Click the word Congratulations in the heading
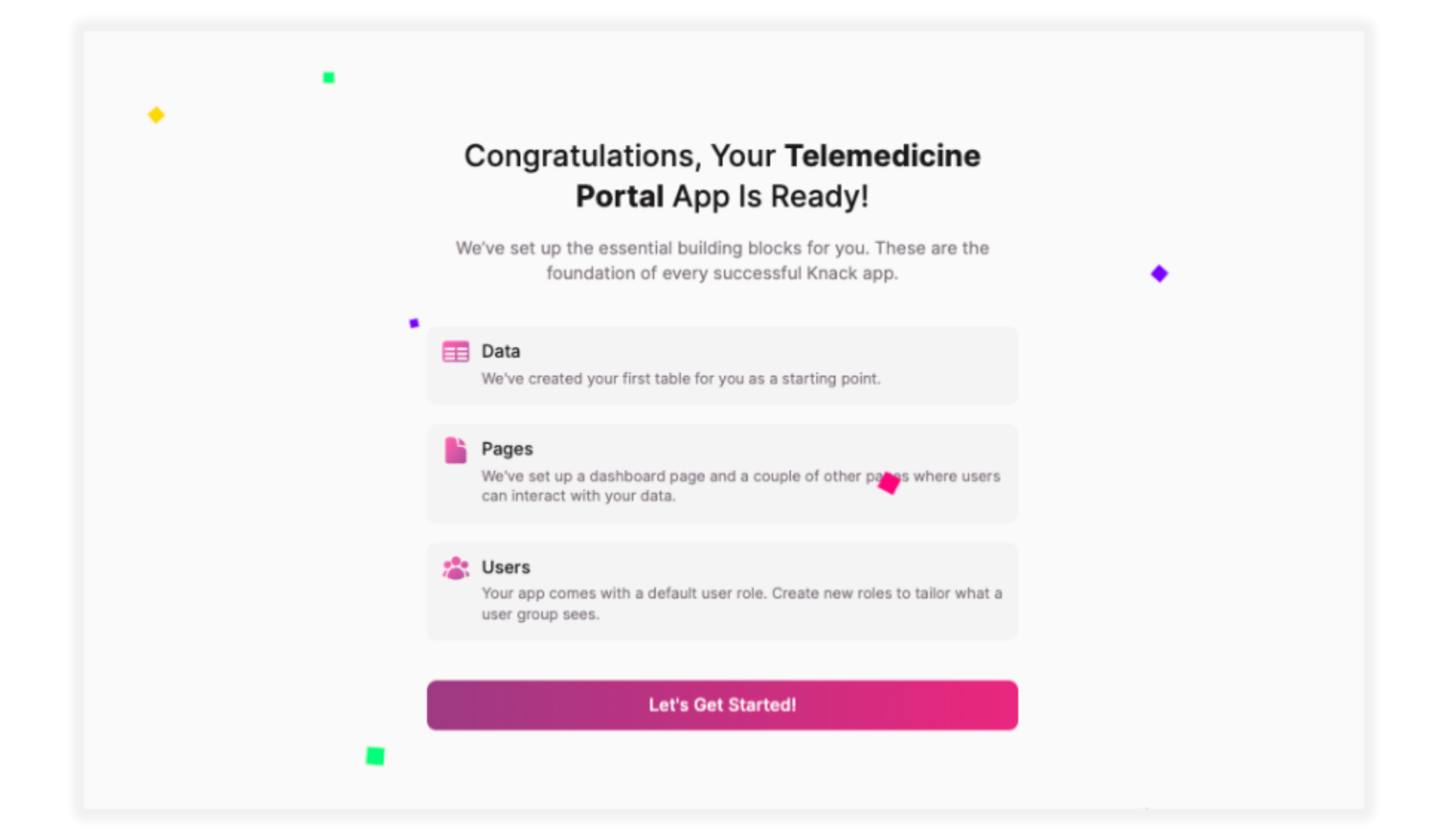This screenshot has height=840, width=1448. pyautogui.click(x=582, y=156)
